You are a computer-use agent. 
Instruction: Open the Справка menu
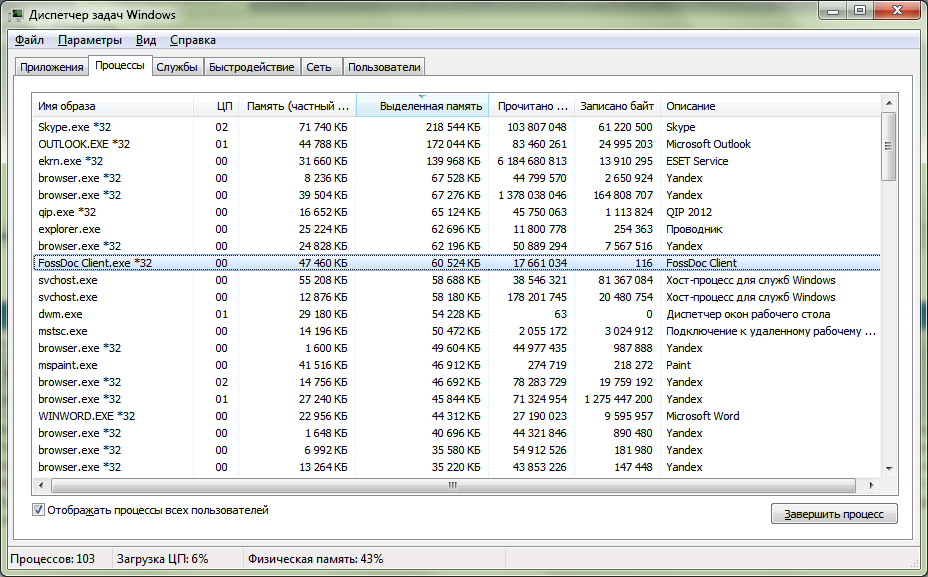pos(192,40)
